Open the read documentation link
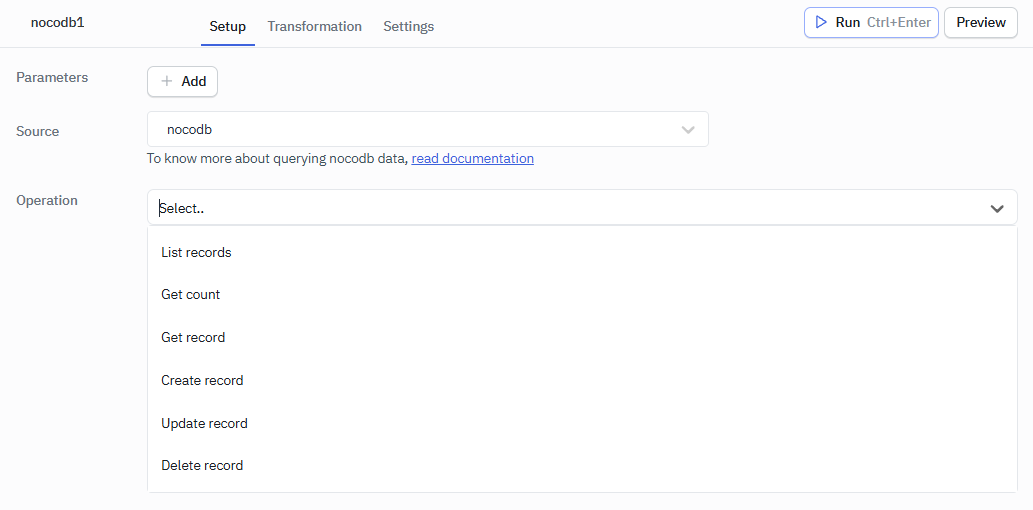 (472, 158)
